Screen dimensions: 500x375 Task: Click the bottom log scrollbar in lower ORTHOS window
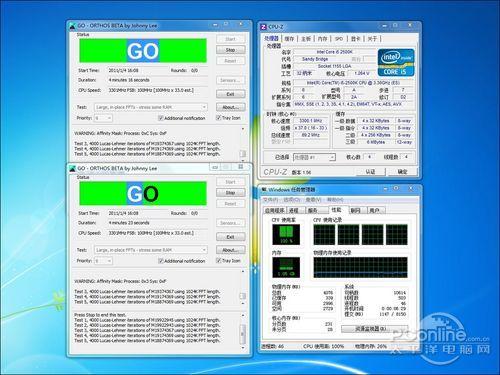(x=243, y=332)
